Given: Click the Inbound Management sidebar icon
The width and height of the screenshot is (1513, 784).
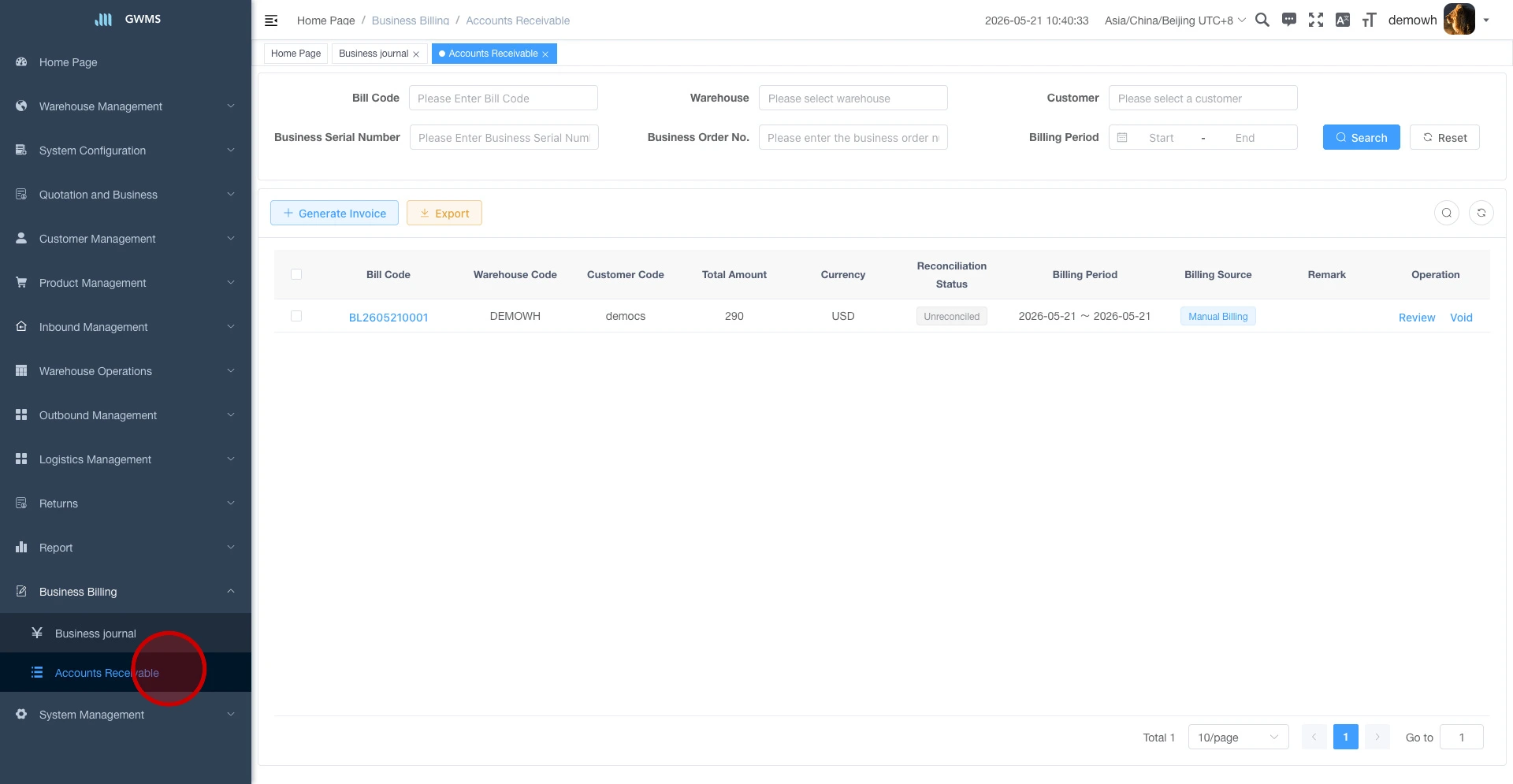Looking at the screenshot, I should point(21,326).
